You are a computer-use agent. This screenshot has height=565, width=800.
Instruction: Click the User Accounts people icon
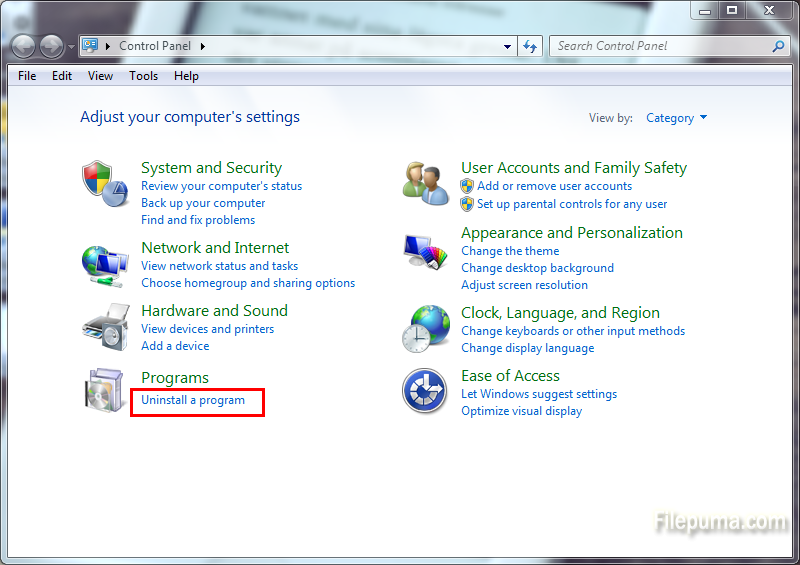click(x=425, y=182)
